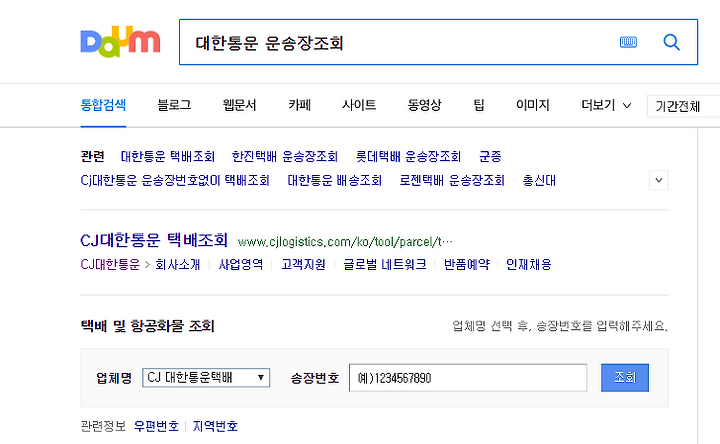
Task: Open the www.cjlogistics.com result URL
Action: point(345,242)
